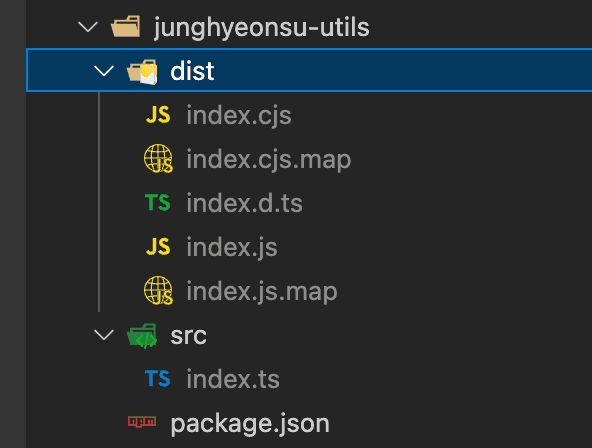Select the index.d.ts declaration file
592x448 pixels.
[309, 203]
